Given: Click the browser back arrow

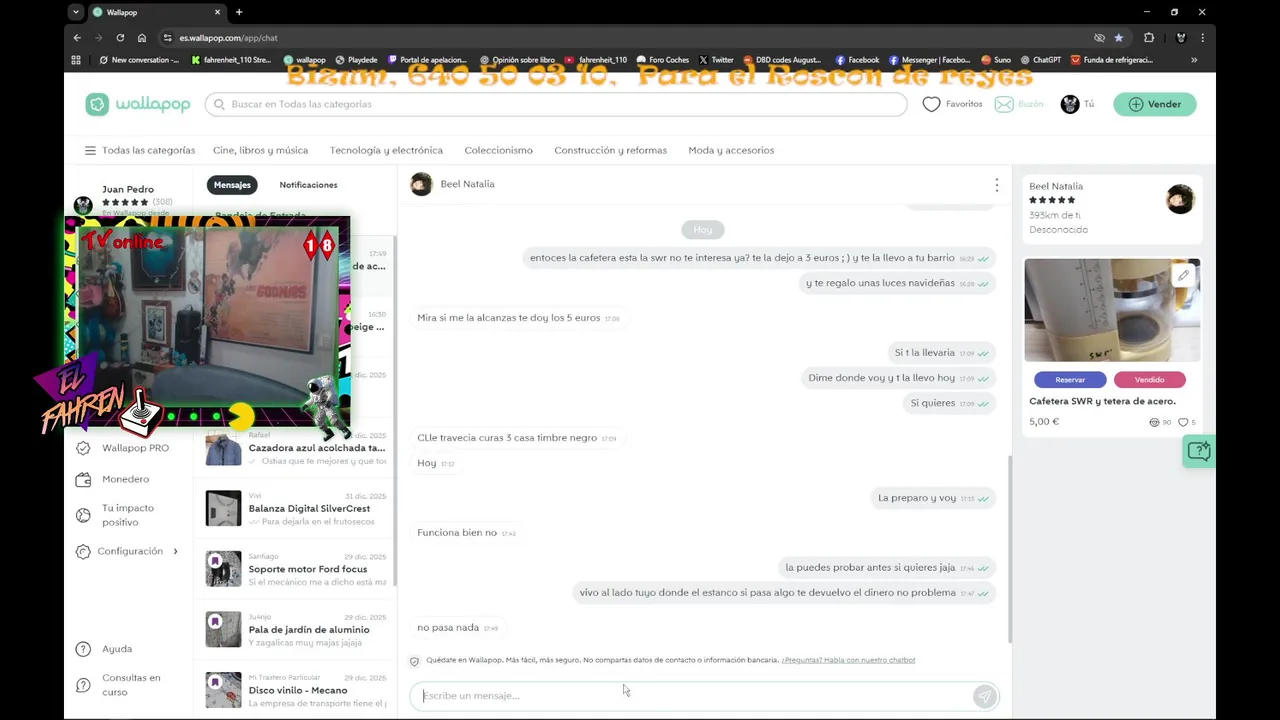Looking at the screenshot, I should click(x=77, y=38).
